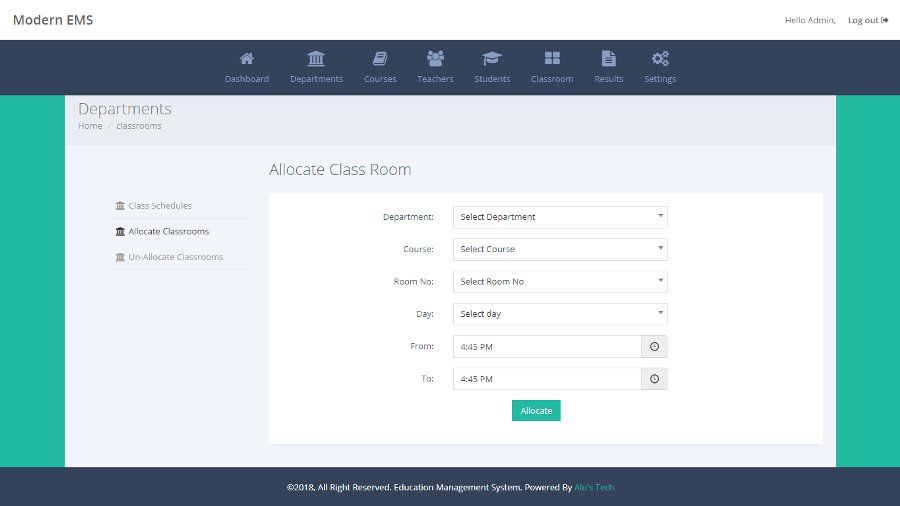Go to Teachers group icon
This screenshot has height=506, width=900.
[x=435, y=59]
